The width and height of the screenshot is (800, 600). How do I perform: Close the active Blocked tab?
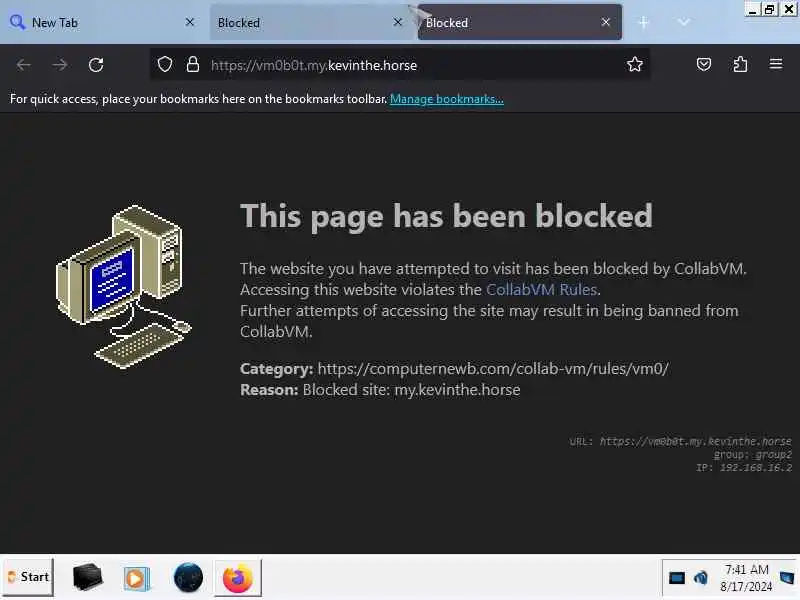tap(606, 22)
